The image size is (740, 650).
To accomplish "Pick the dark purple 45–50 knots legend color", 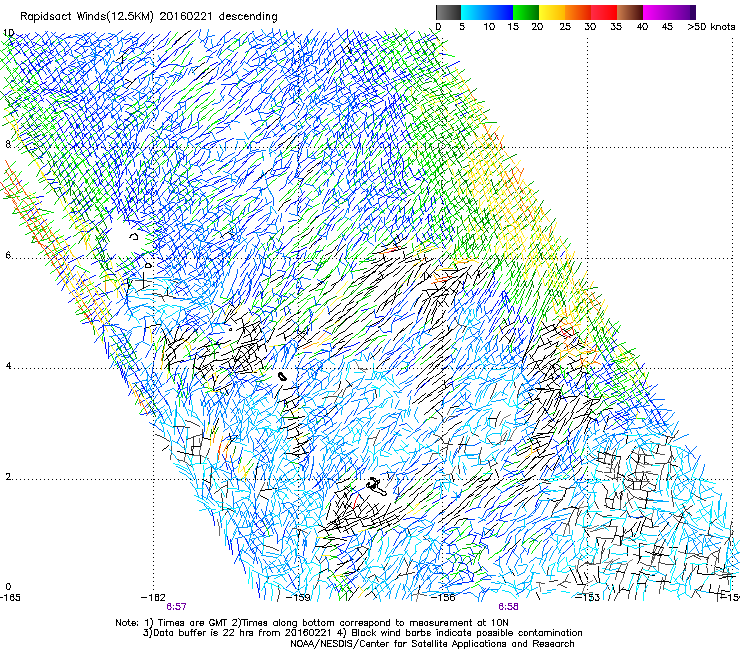I will click(682, 12).
